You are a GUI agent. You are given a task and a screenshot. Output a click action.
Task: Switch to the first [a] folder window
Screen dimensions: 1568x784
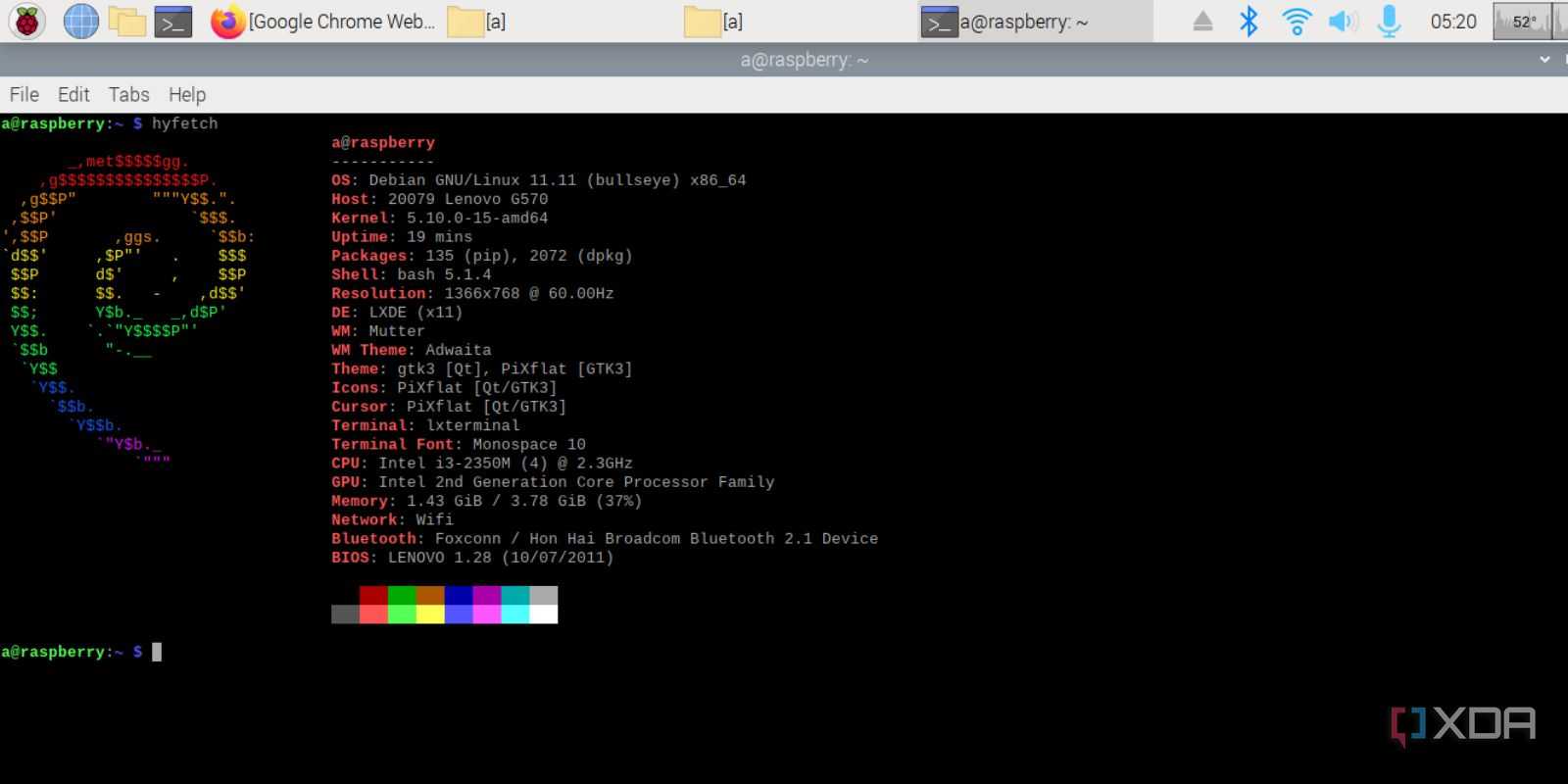(x=477, y=22)
